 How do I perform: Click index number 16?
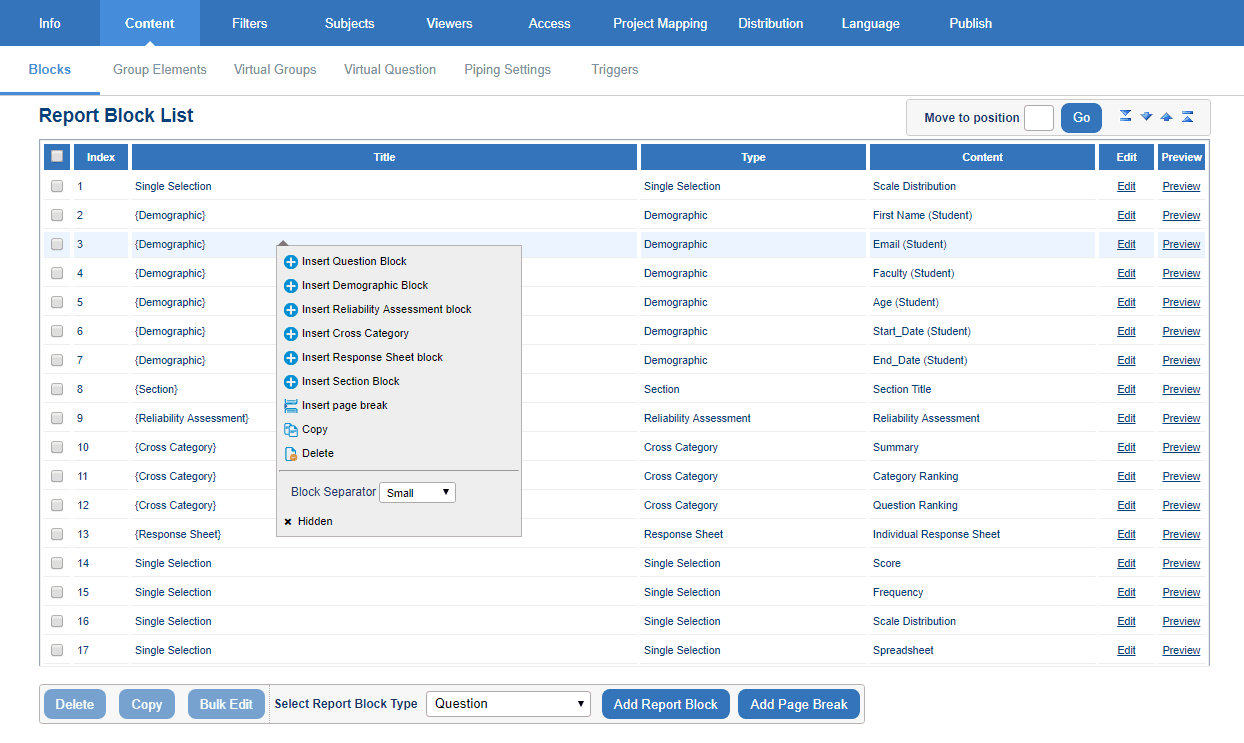83,621
